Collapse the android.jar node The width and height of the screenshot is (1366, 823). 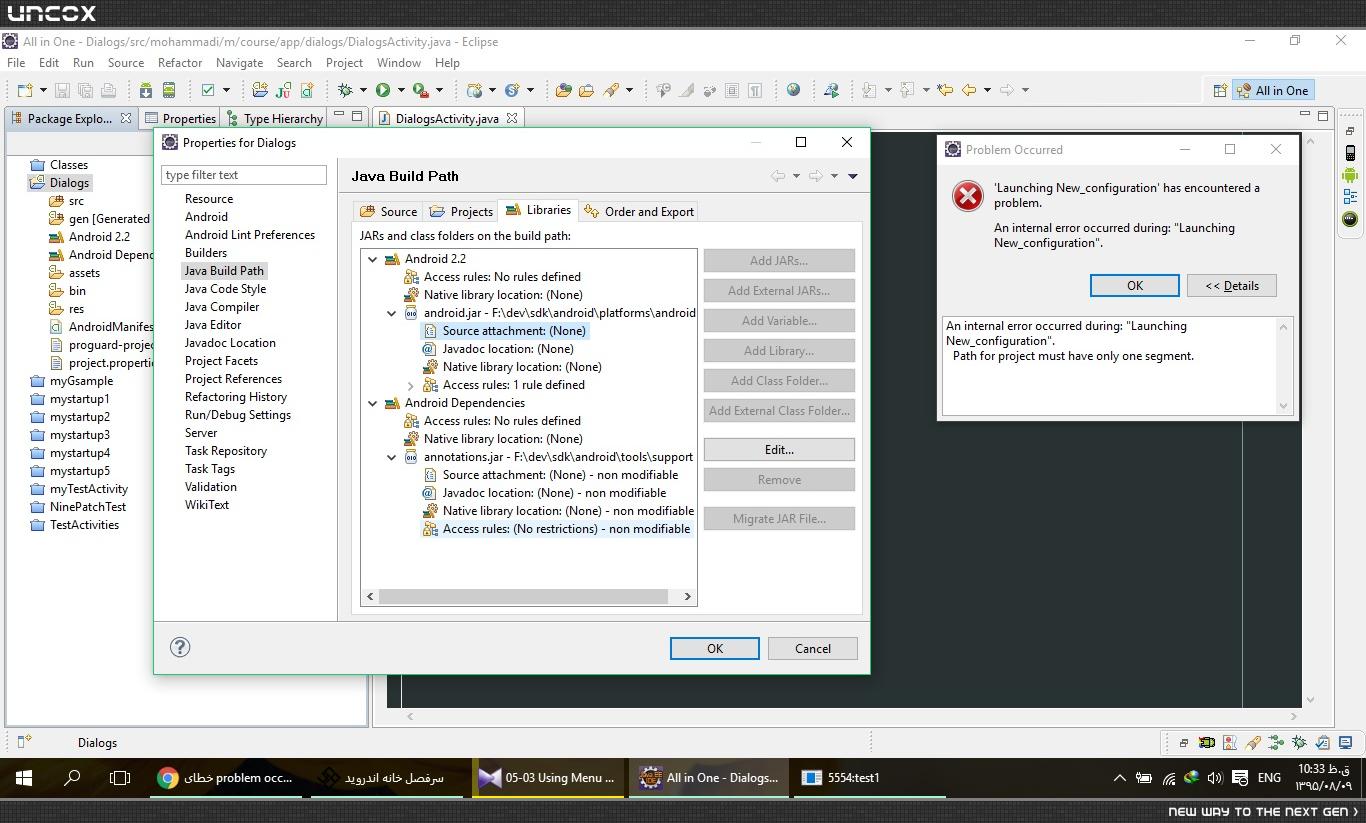392,313
